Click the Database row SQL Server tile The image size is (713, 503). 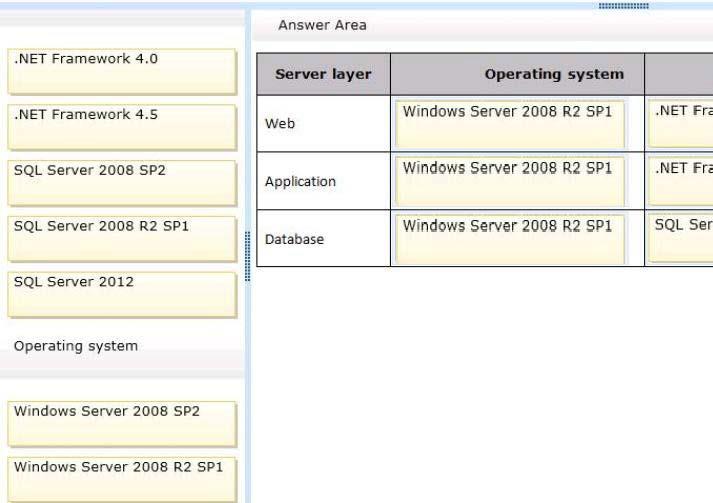coord(681,238)
